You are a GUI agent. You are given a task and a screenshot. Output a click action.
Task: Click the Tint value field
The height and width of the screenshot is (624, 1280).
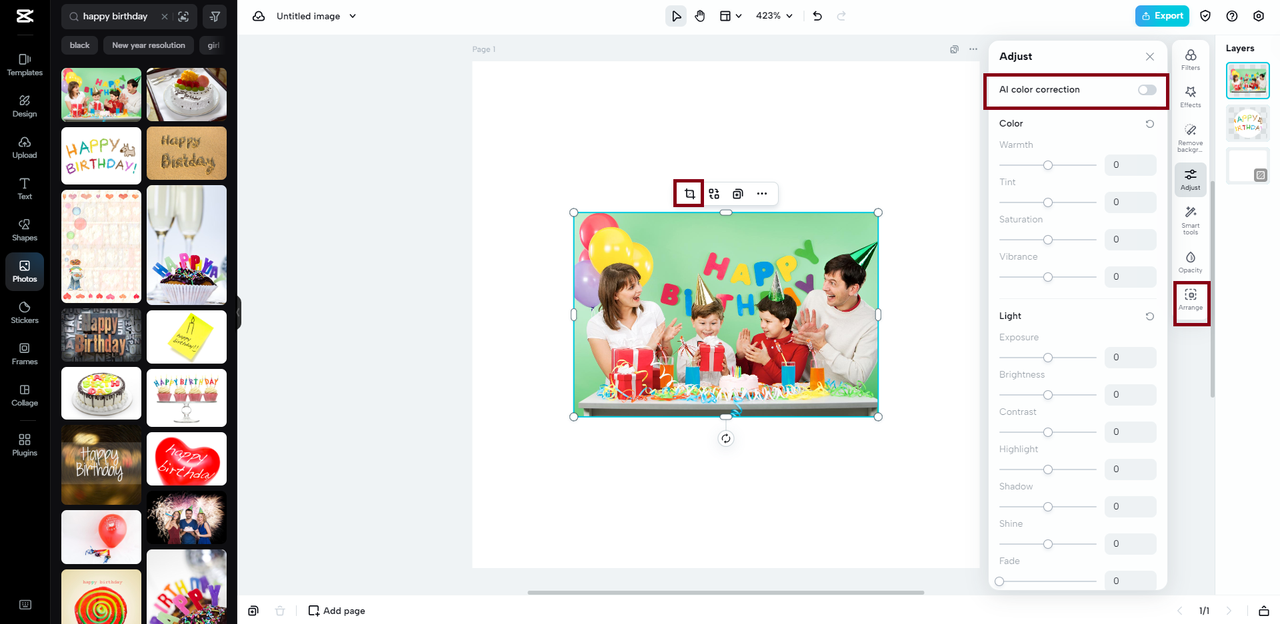point(1130,202)
